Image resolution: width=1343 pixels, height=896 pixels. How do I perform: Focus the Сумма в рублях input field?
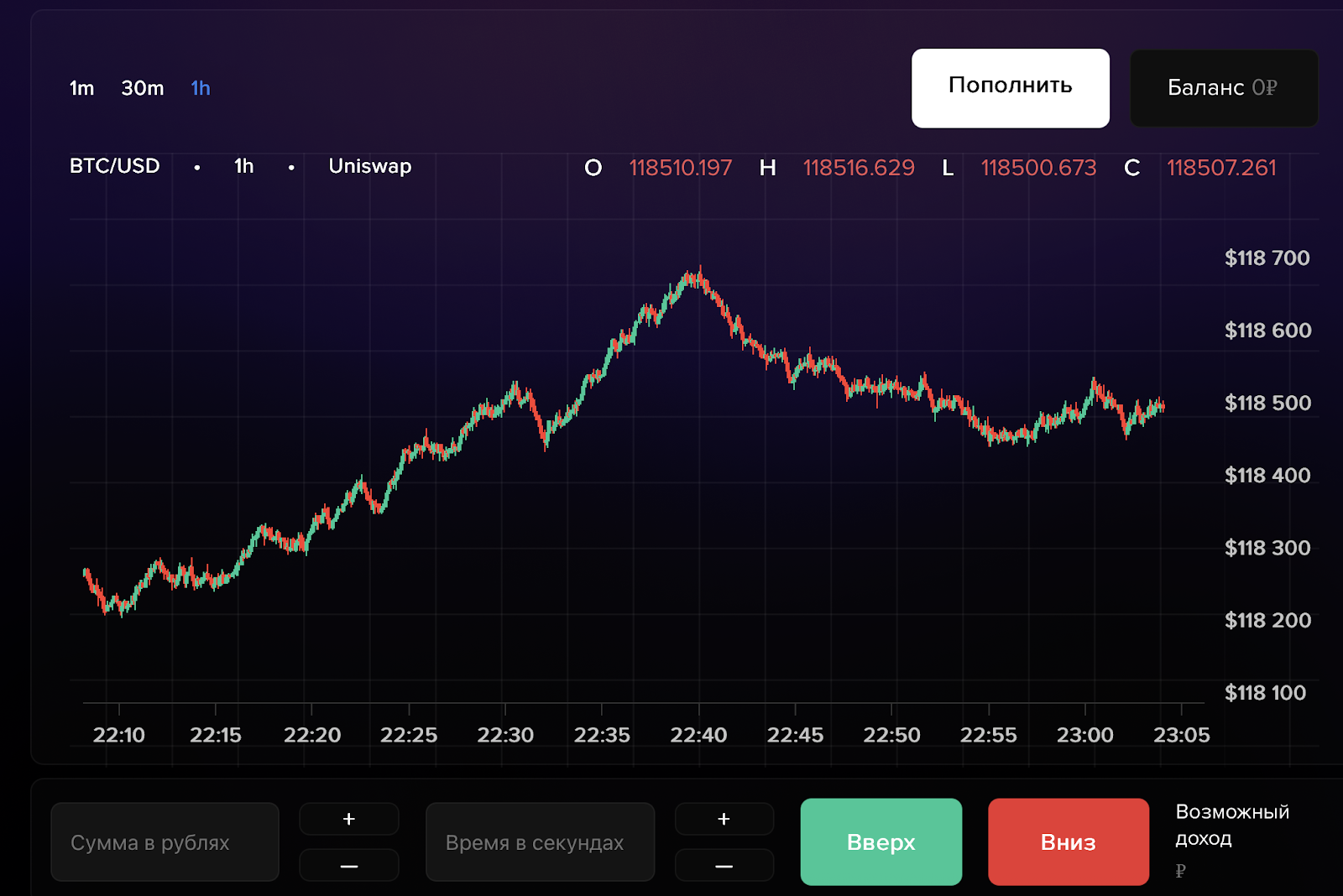(x=165, y=841)
